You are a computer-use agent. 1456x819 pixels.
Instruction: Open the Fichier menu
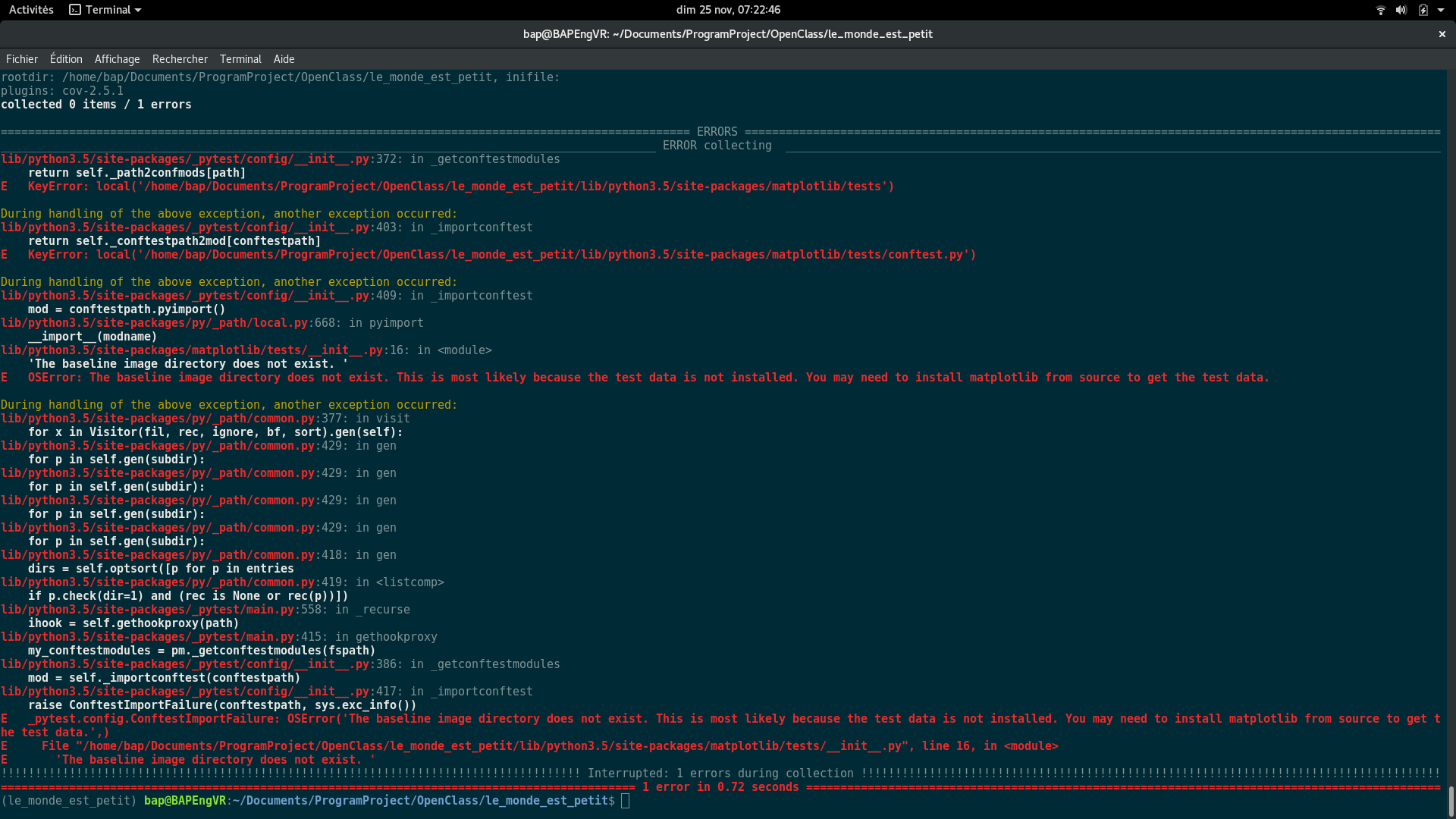click(x=21, y=58)
